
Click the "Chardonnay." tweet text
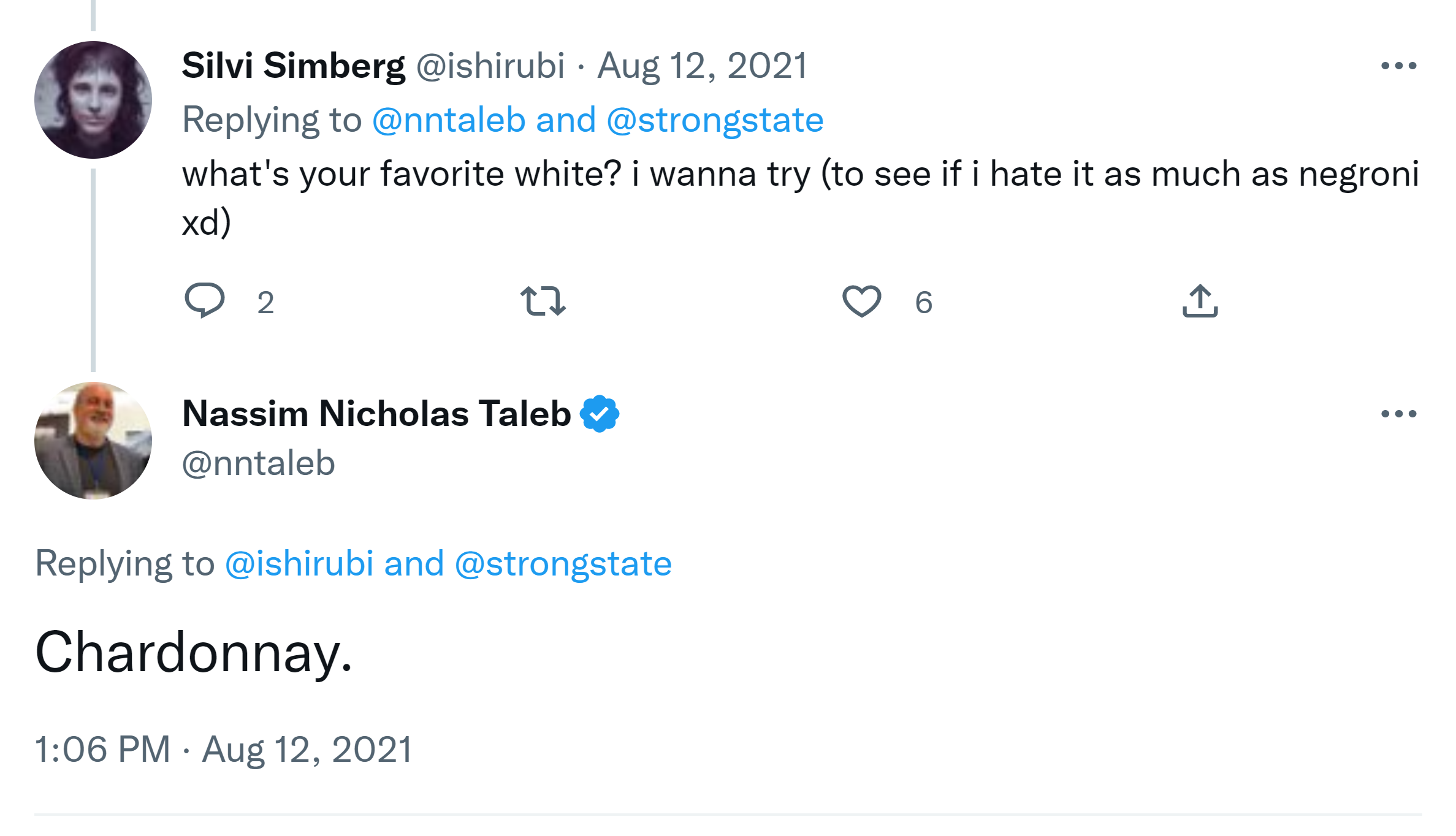(x=194, y=653)
